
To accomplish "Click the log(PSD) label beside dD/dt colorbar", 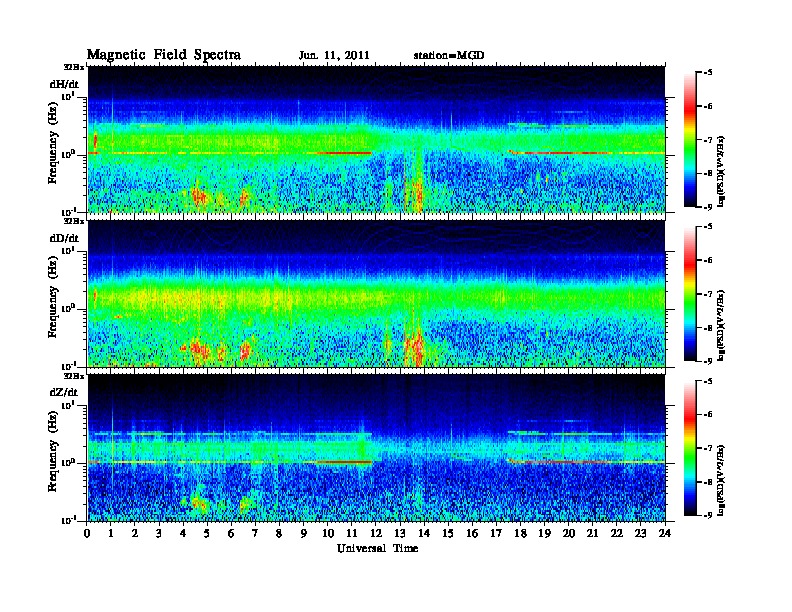I will click(721, 325).
